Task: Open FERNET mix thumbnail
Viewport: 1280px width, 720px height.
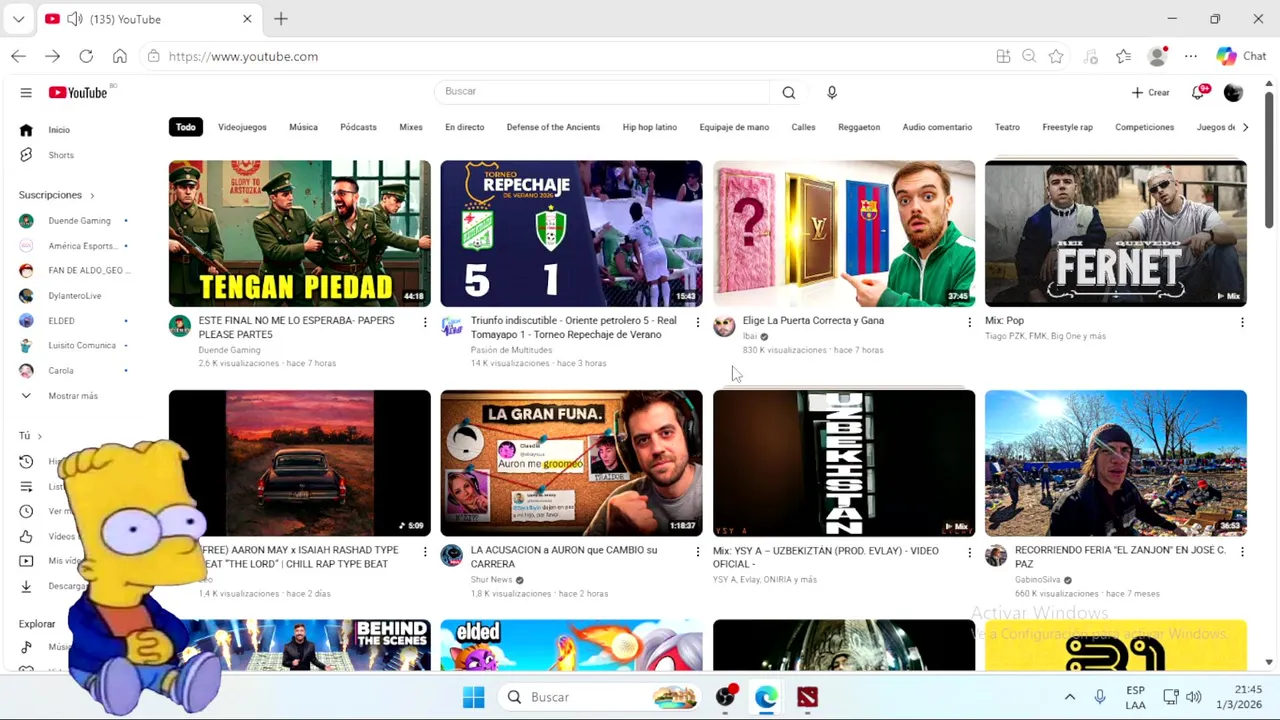Action: point(1116,233)
